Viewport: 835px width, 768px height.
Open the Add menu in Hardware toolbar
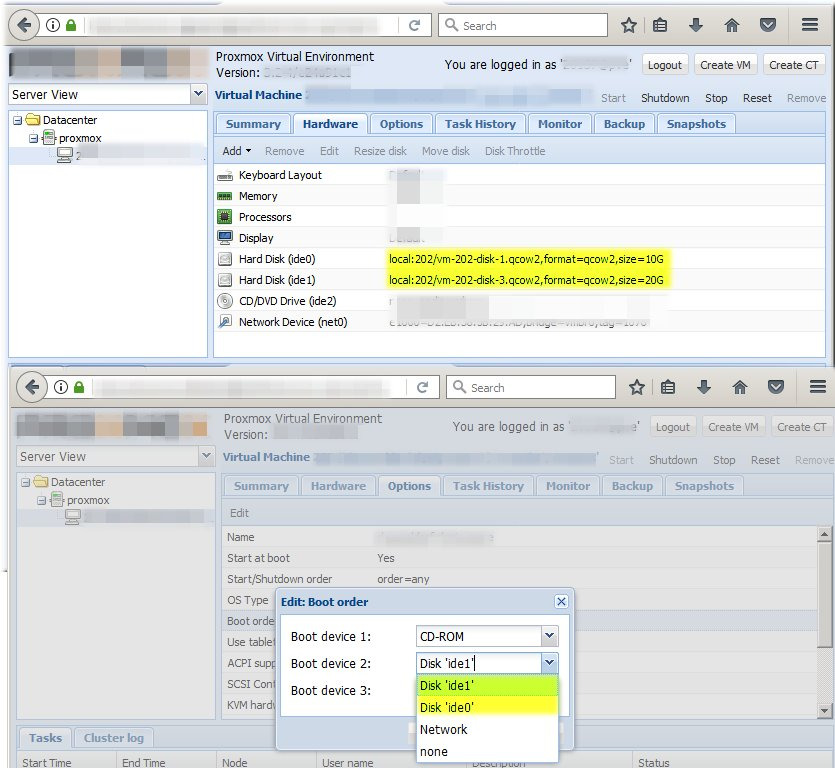pyautogui.click(x=236, y=151)
